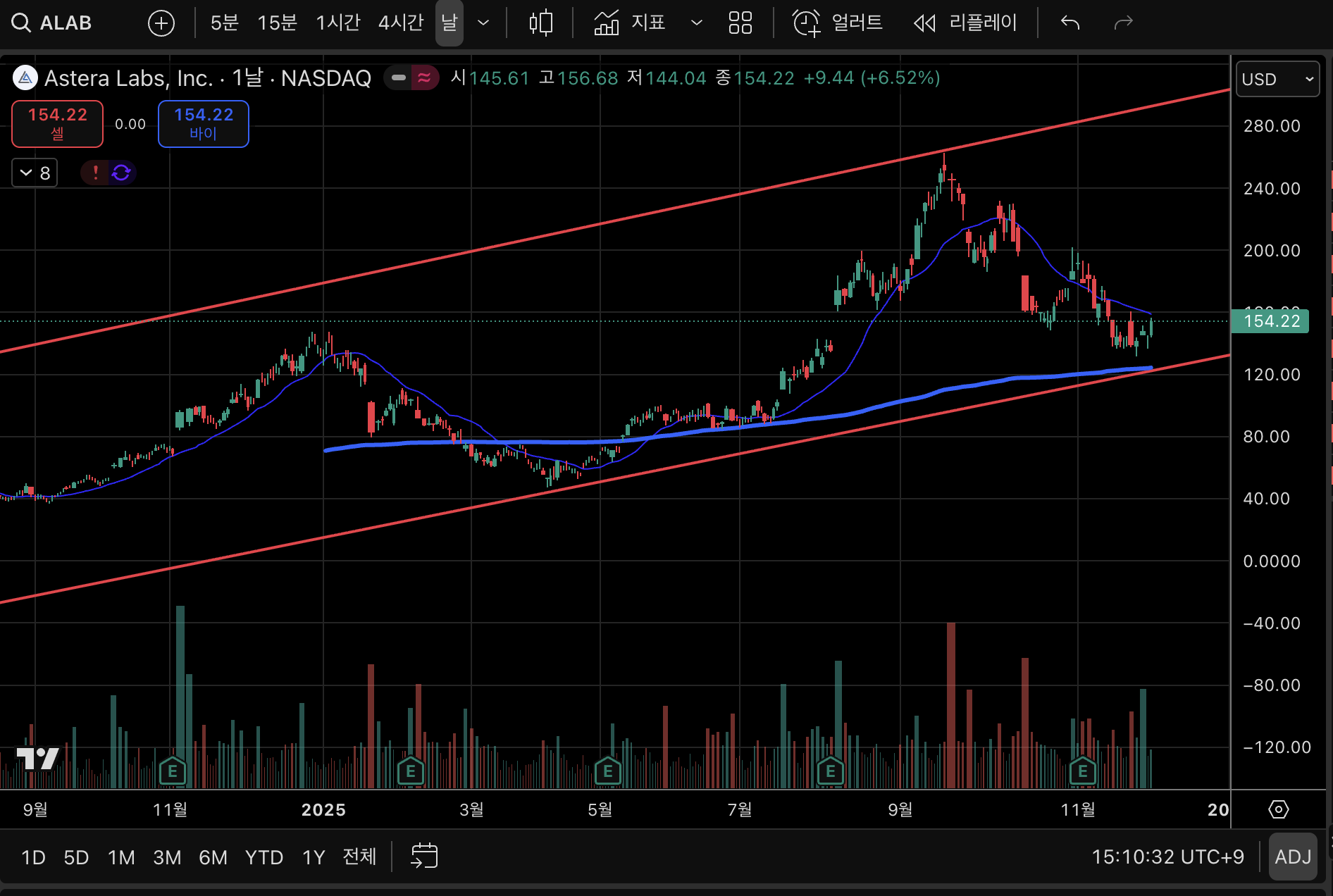The width and height of the screenshot is (1333, 896).
Task: Start 리플레이 bar replay
Action: pos(965,23)
